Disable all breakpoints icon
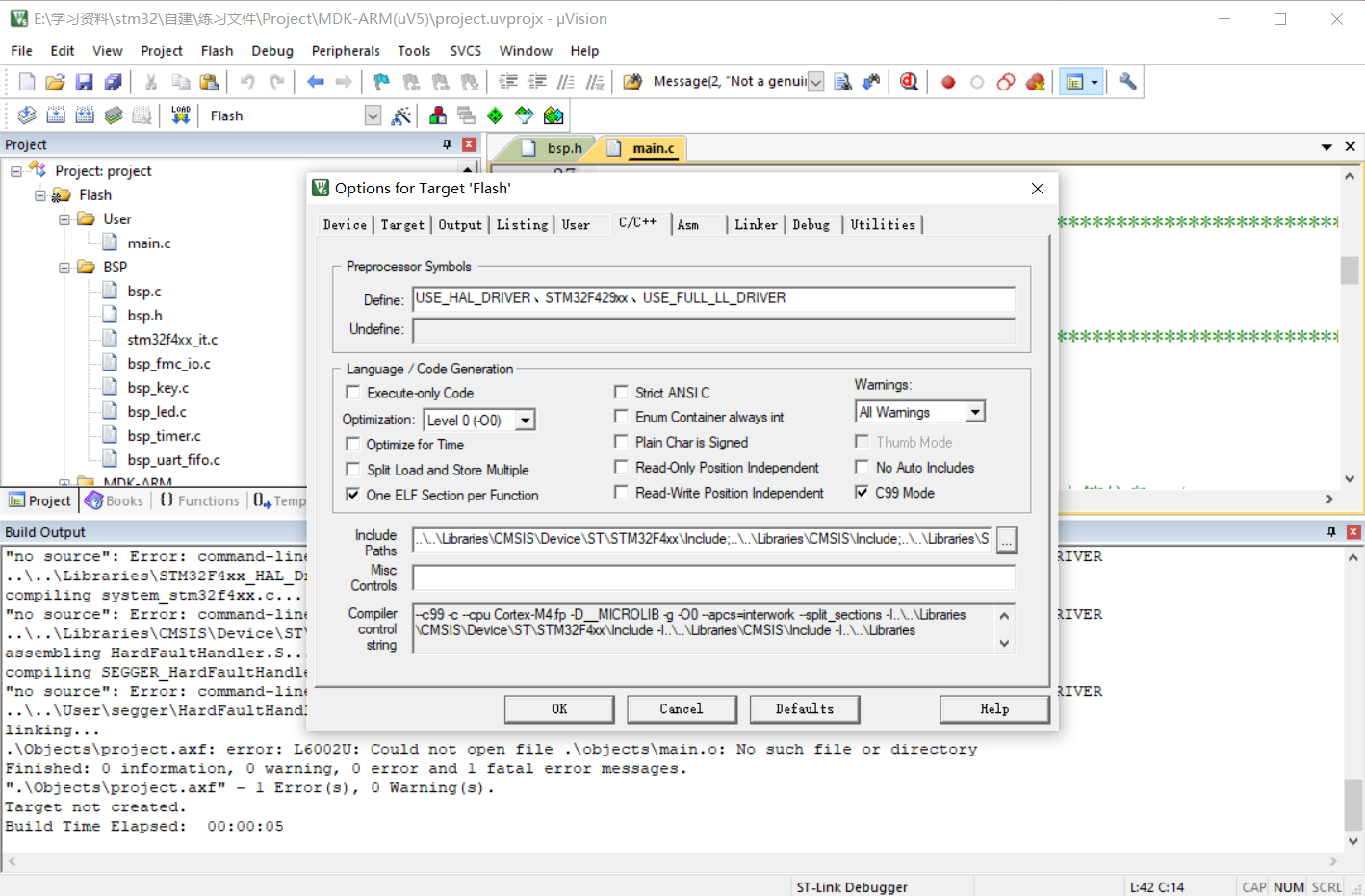The height and width of the screenshot is (896, 1365). [1006, 82]
